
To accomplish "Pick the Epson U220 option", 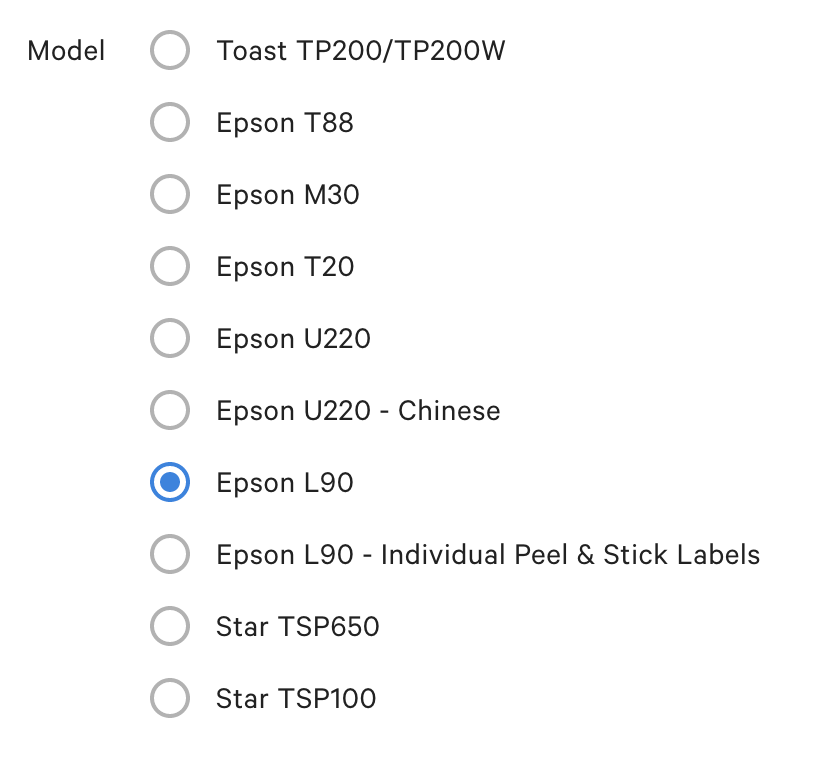I will (x=170, y=338).
